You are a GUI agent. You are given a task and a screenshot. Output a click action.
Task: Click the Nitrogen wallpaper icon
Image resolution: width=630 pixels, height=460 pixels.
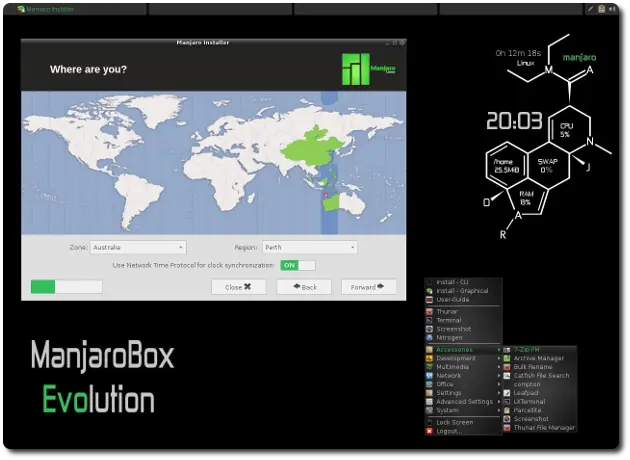430,338
